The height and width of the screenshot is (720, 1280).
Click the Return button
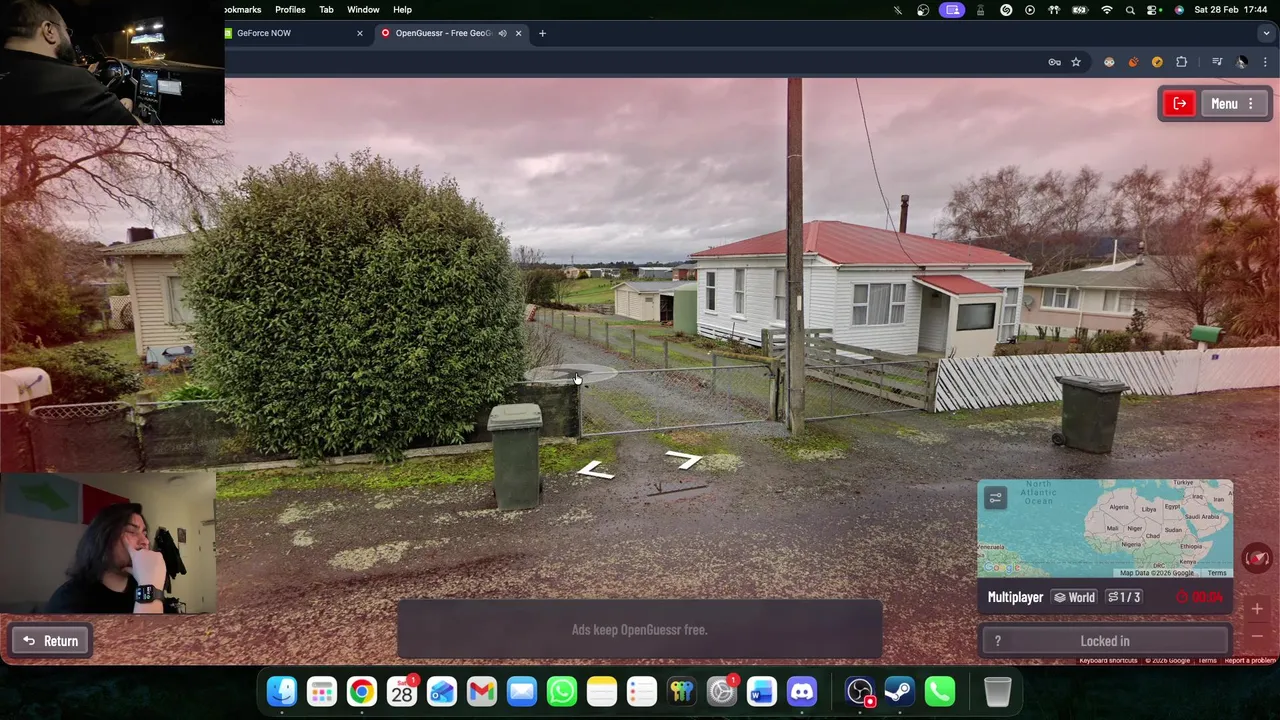(x=51, y=641)
